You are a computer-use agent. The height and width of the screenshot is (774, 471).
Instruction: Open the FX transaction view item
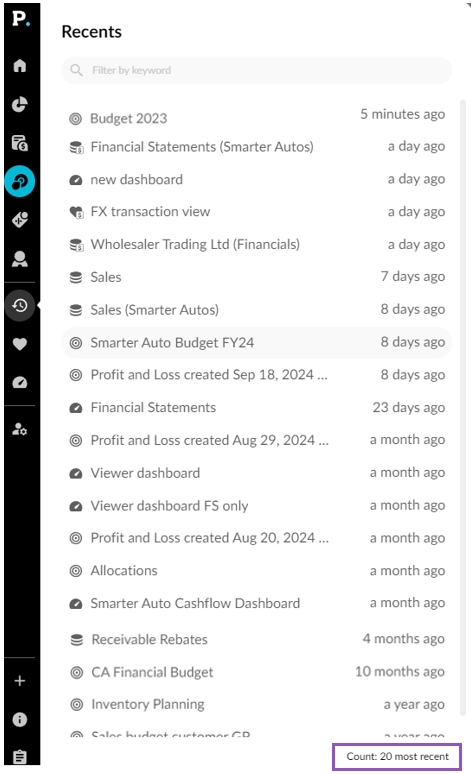point(257,212)
